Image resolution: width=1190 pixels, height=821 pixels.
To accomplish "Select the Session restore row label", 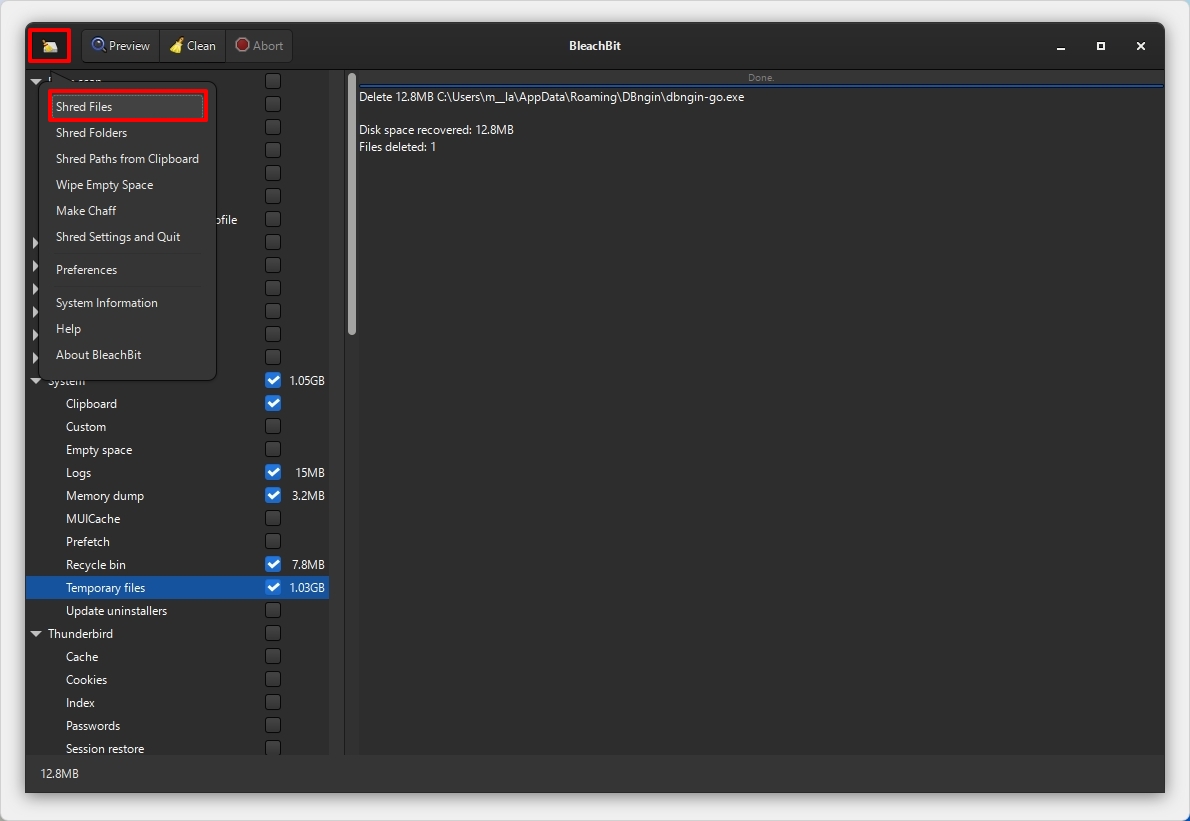I will coord(105,749).
